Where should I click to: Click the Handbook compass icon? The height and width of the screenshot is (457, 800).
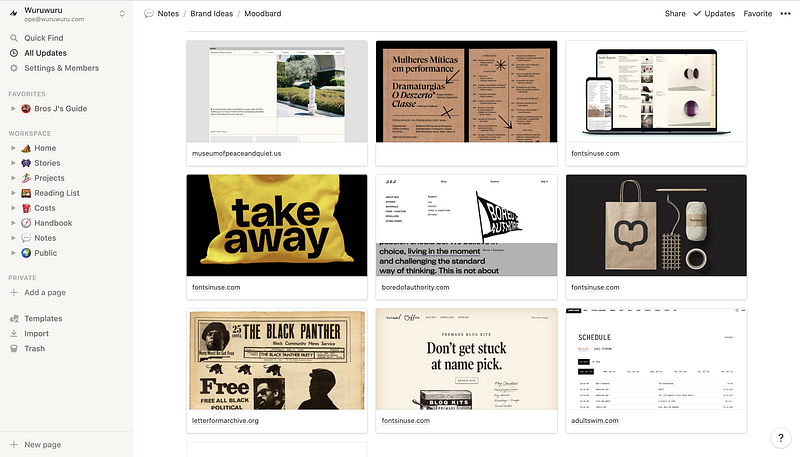click(26, 223)
